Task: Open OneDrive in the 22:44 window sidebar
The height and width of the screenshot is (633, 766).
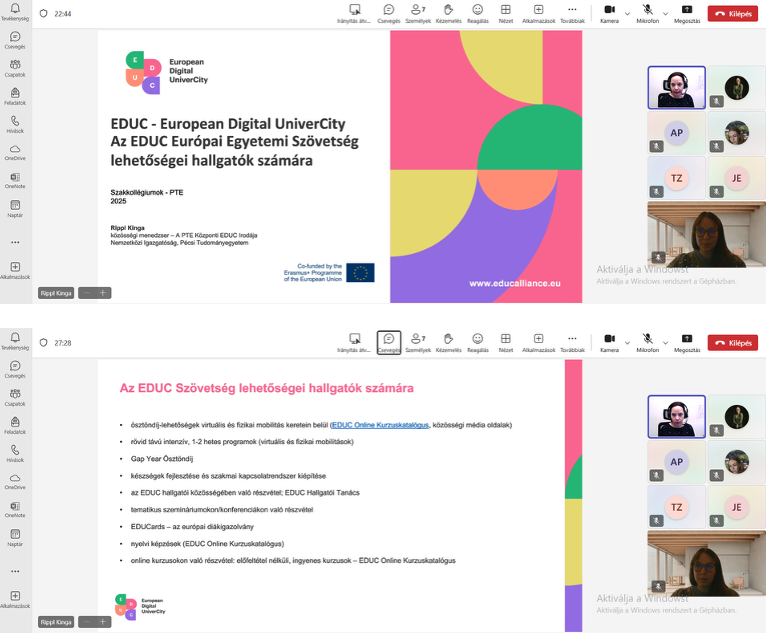Action: (15, 152)
